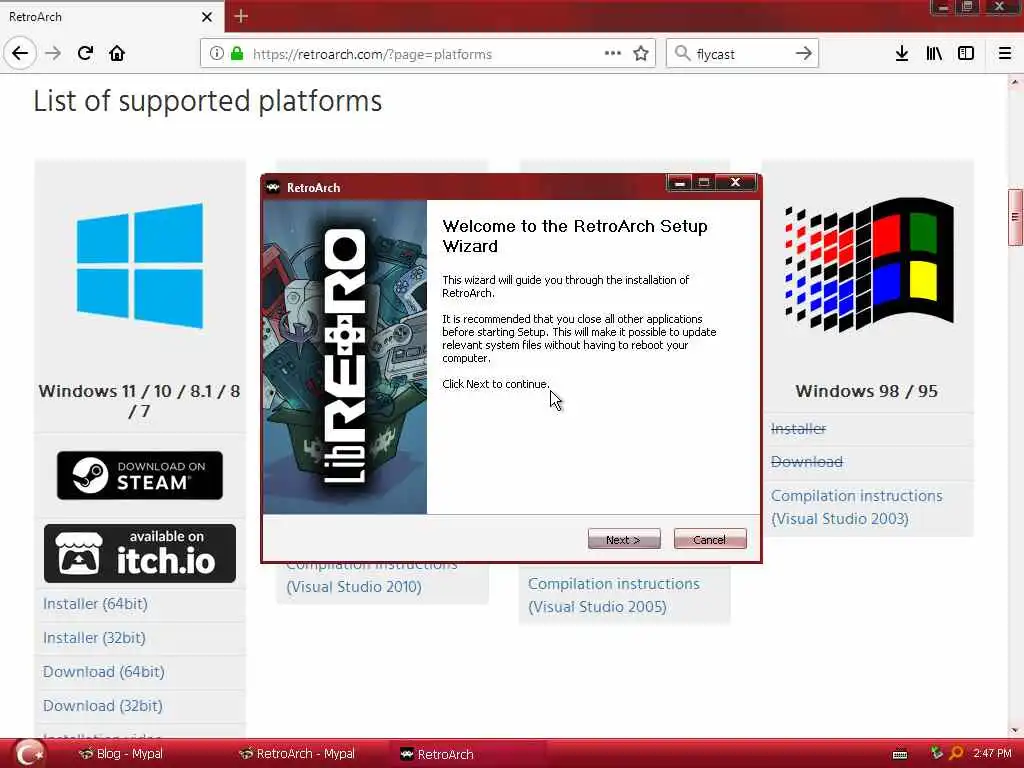
Task: Click Next in the setup wizard
Action: pyautogui.click(x=624, y=539)
